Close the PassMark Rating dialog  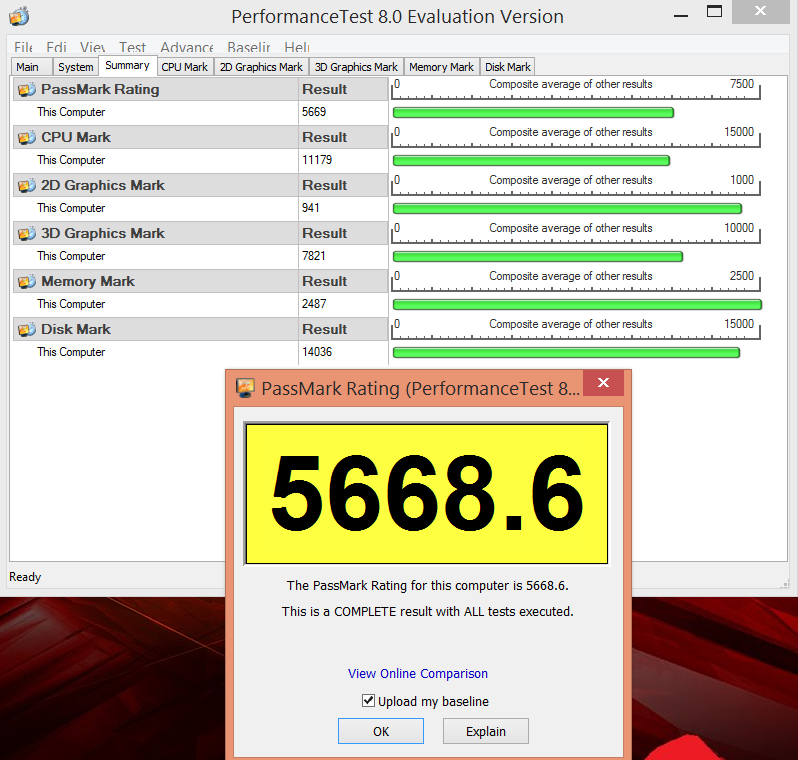pyautogui.click(x=604, y=383)
